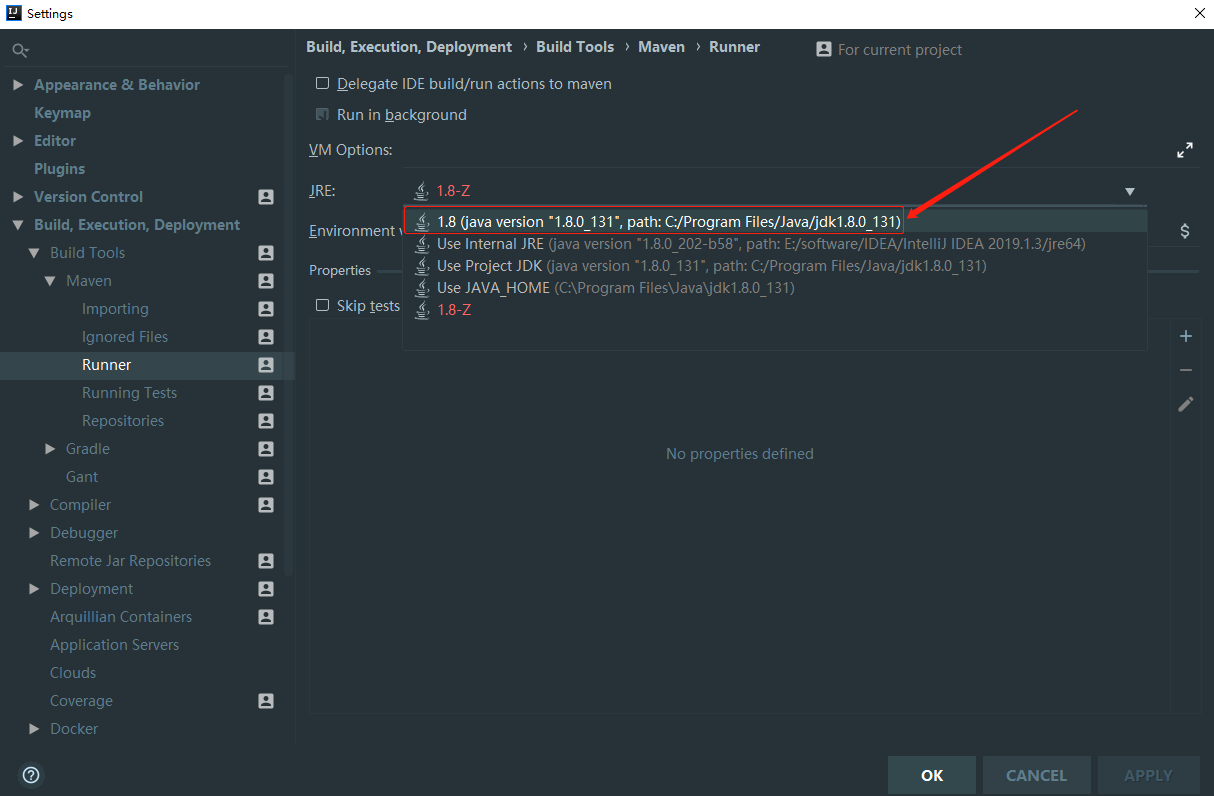1214x796 pixels.
Task: Expand the Gradle node
Action: tap(50, 449)
